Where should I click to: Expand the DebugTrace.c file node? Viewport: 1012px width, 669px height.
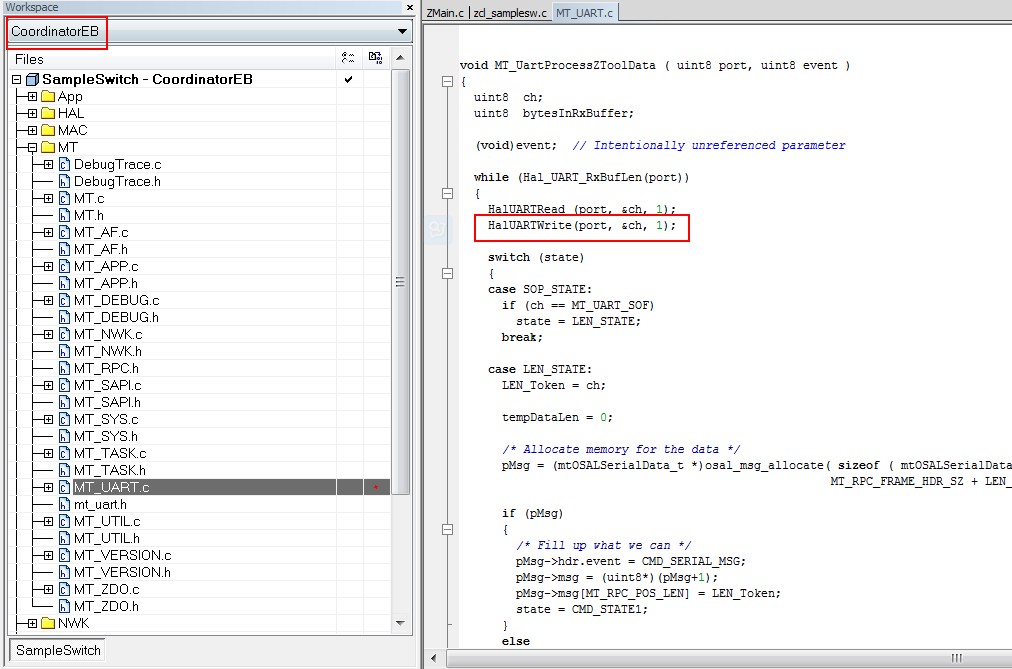(48, 165)
